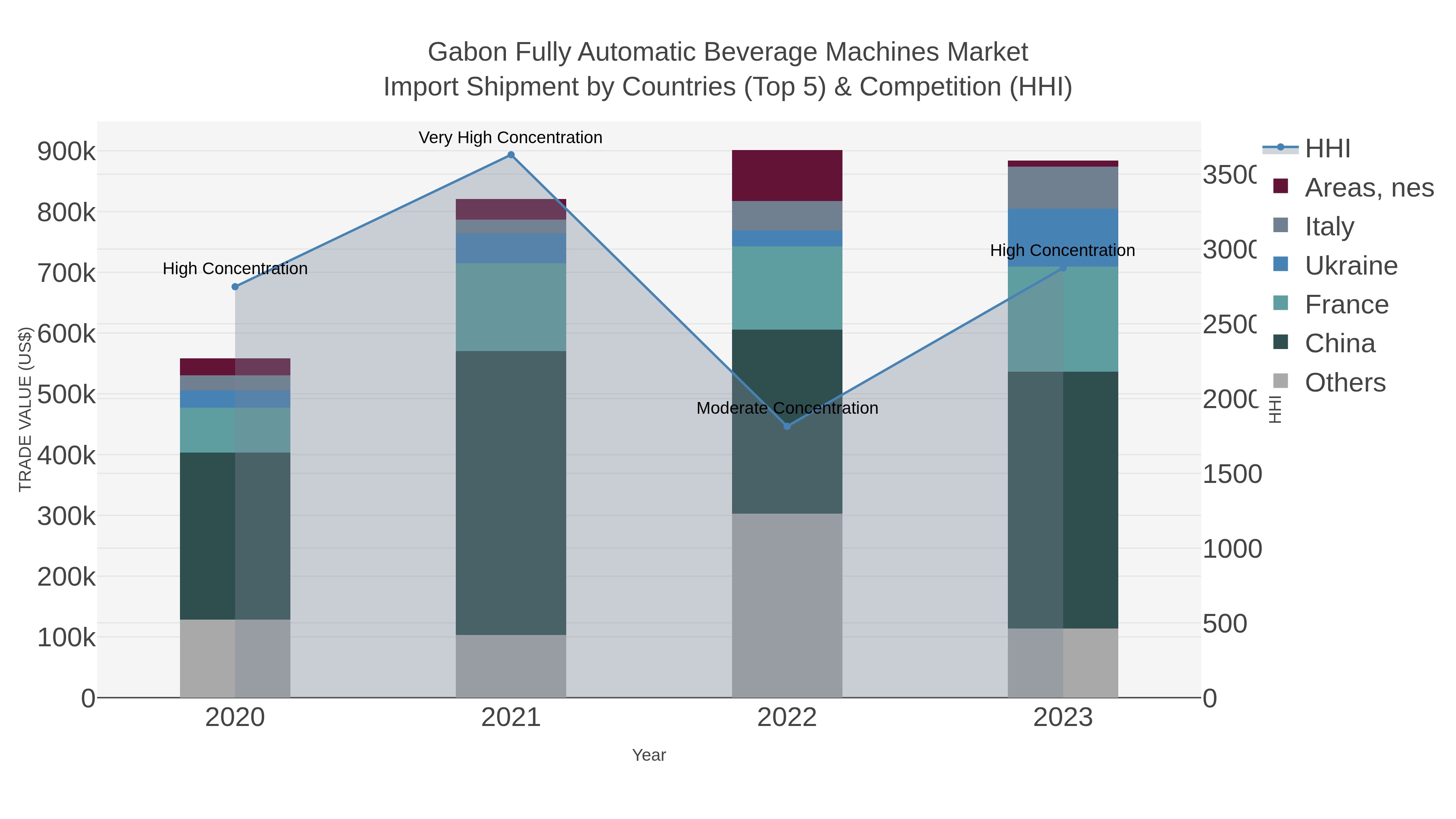
Task: Click the 2020 x-axis tick label
Action: [235, 718]
